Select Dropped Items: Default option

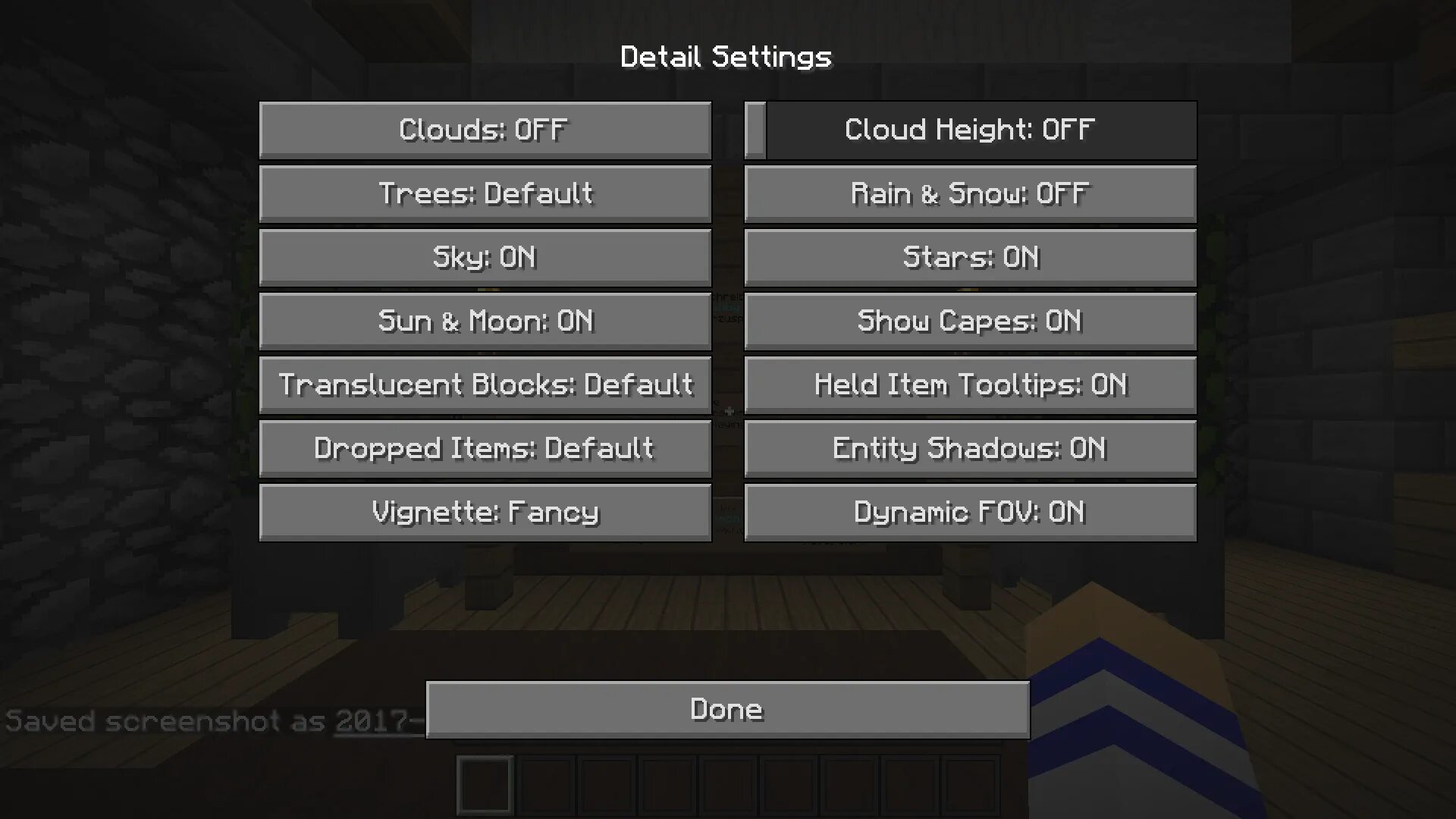[x=485, y=448]
